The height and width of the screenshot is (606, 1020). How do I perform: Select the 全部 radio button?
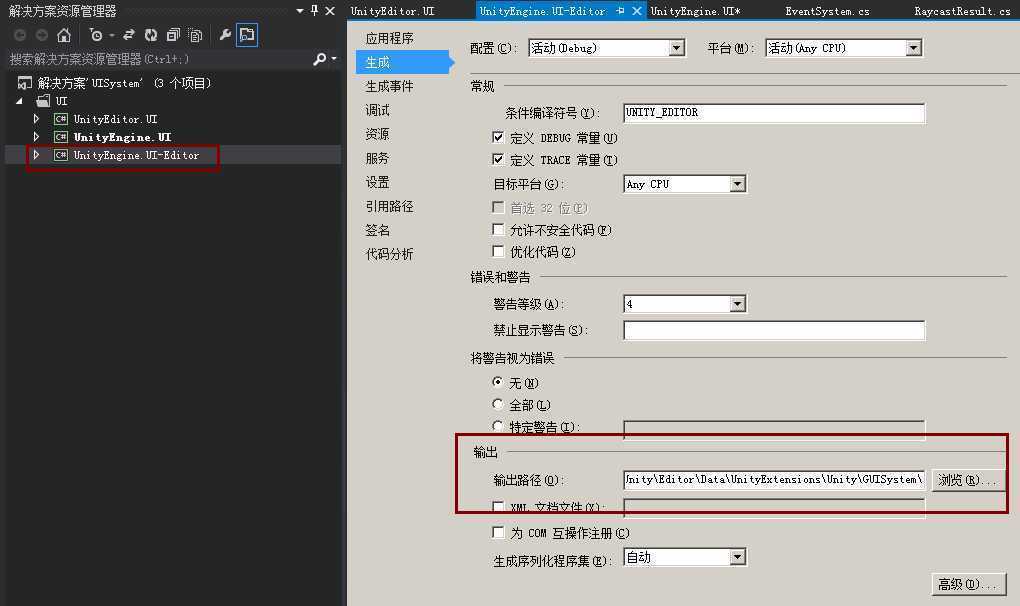pyautogui.click(x=498, y=404)
